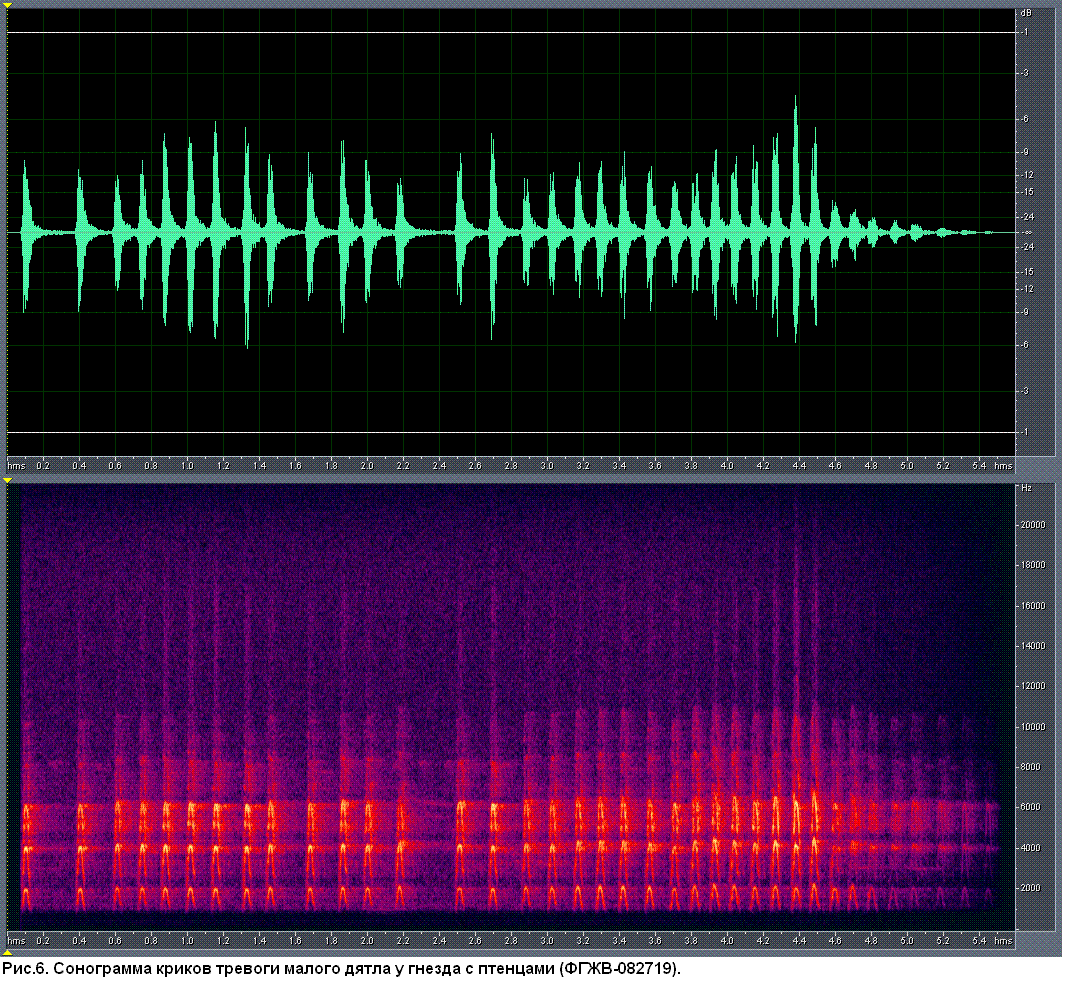Image resolution: width=1066 pixels, height=1000 pixels.
Task: Click 3.0 on the waveform time ruler
Action: pyautogui.click(x=547, y=466)
